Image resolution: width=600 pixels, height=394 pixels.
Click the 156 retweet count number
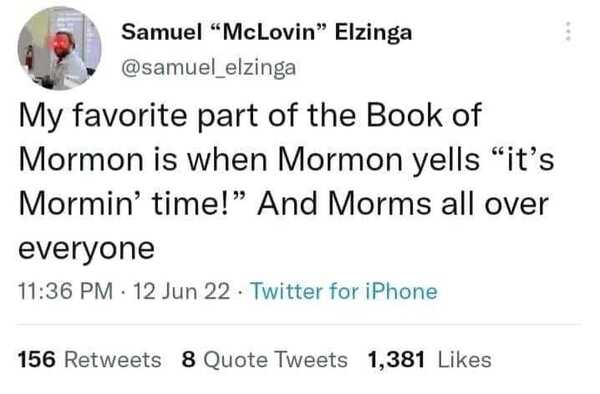coord(37,360)
